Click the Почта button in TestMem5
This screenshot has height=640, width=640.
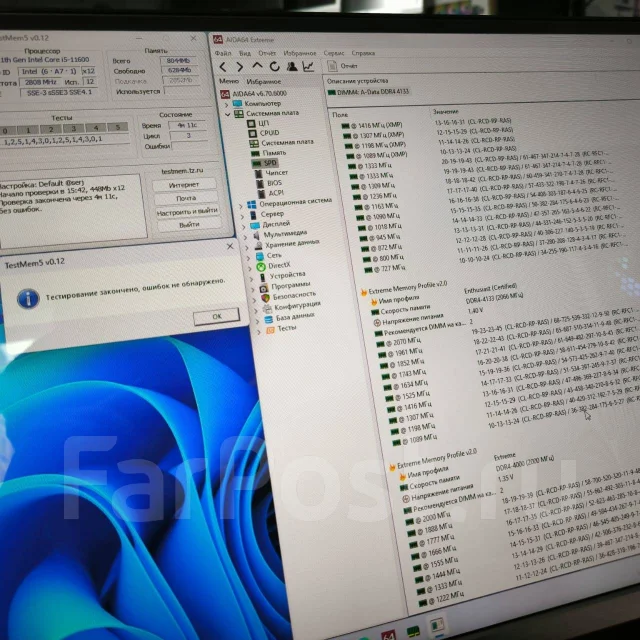tap(186, 198)
